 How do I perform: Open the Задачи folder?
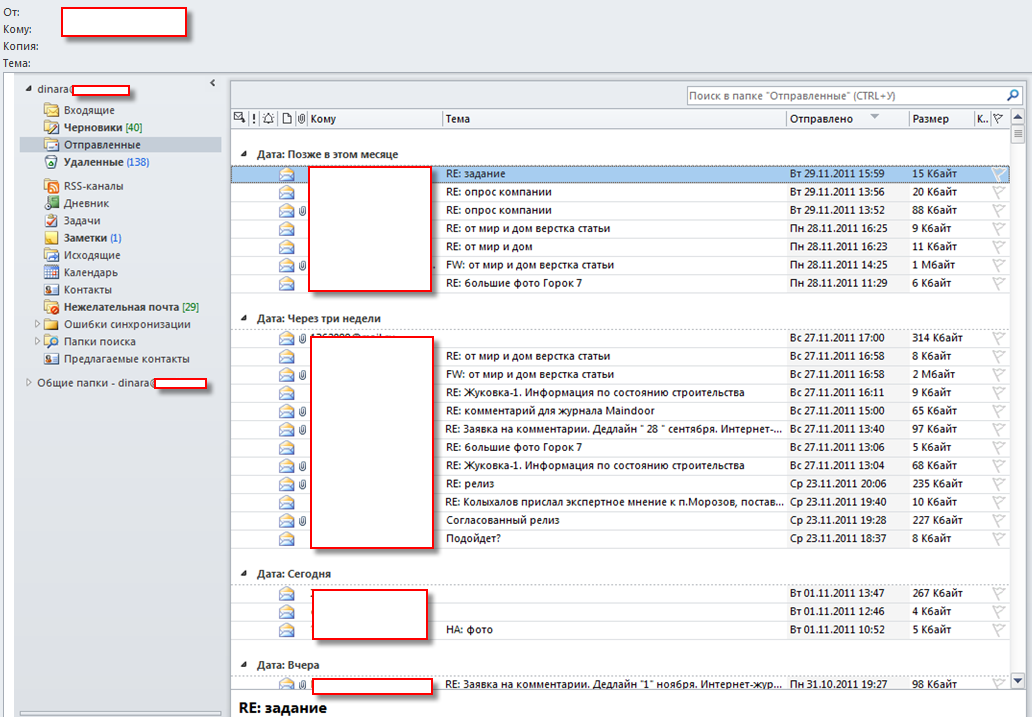click(82, 221)
